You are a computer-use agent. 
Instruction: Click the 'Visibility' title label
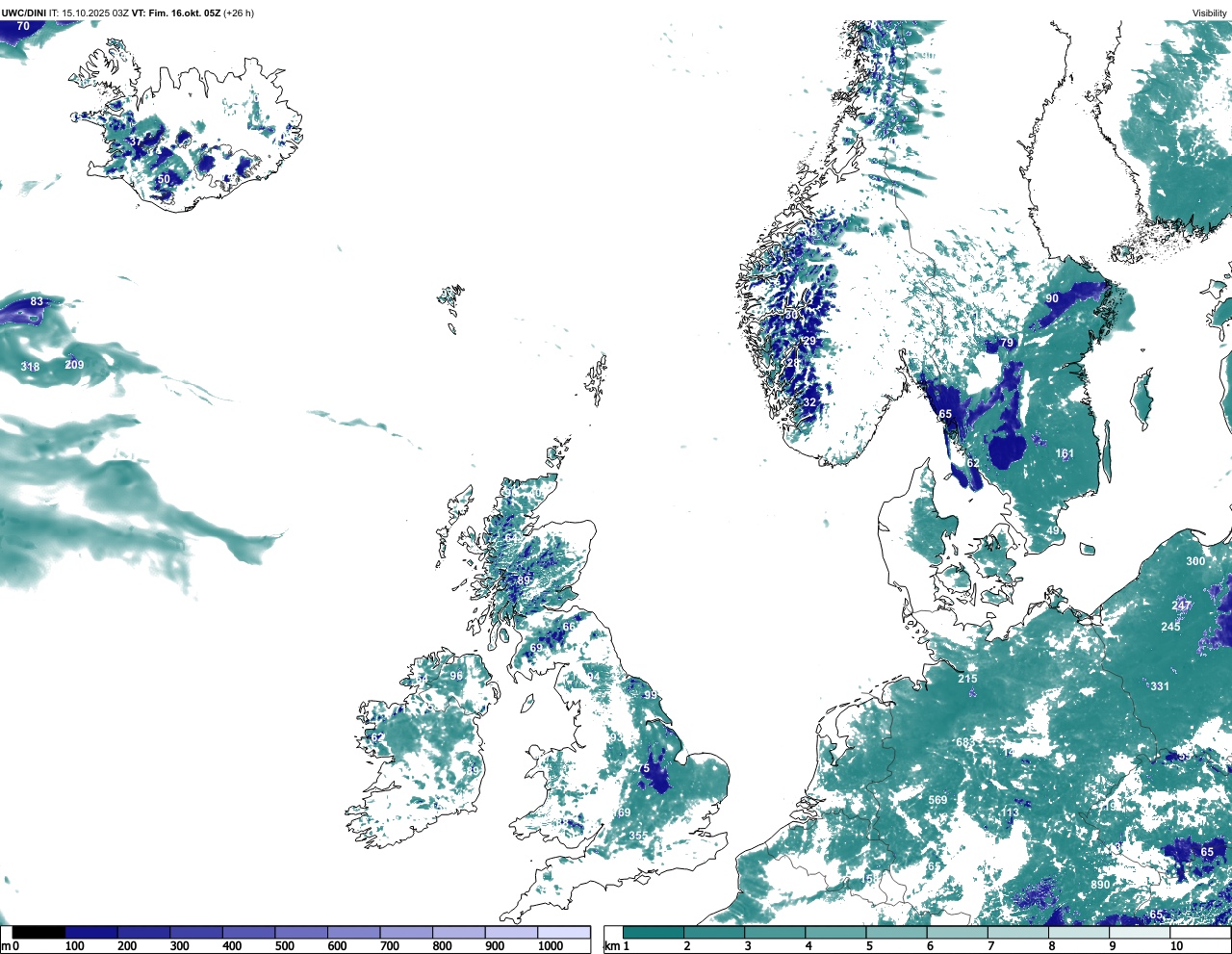point(1210,13)
